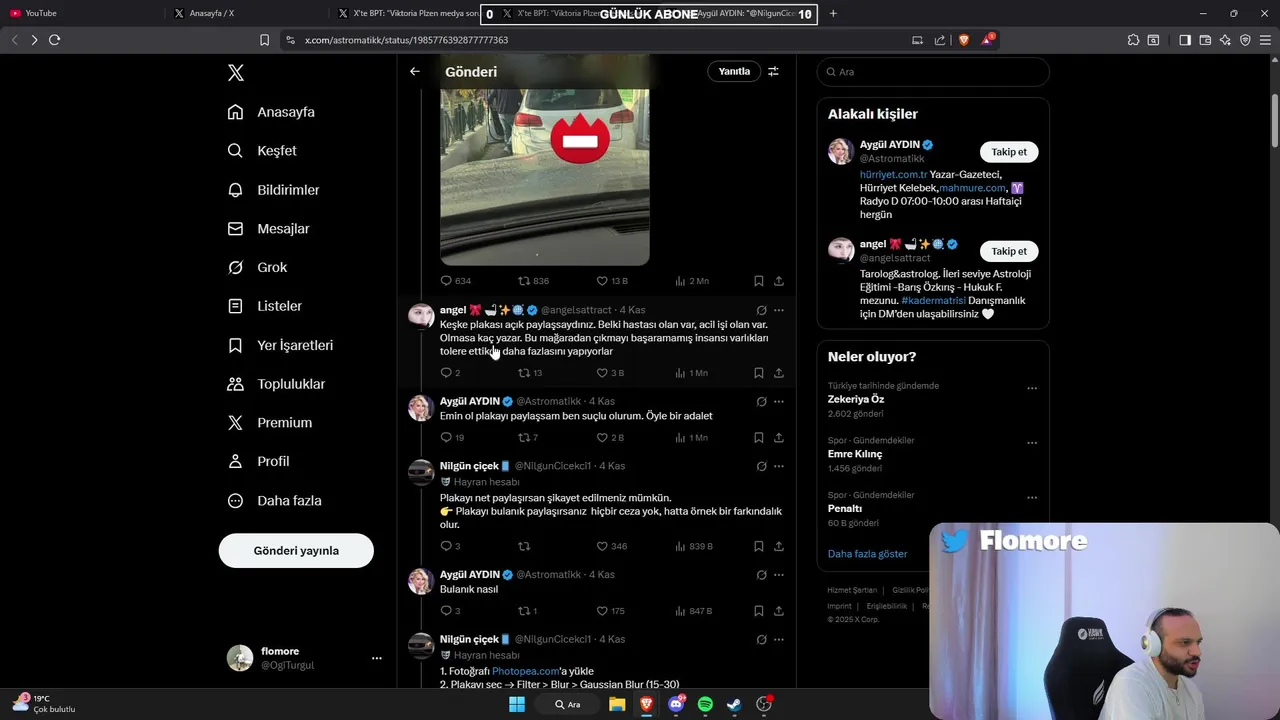Viewport: 1280px width, 720px height.
Task: Bookmark the angel reply
Action: (x=759, y=373)
